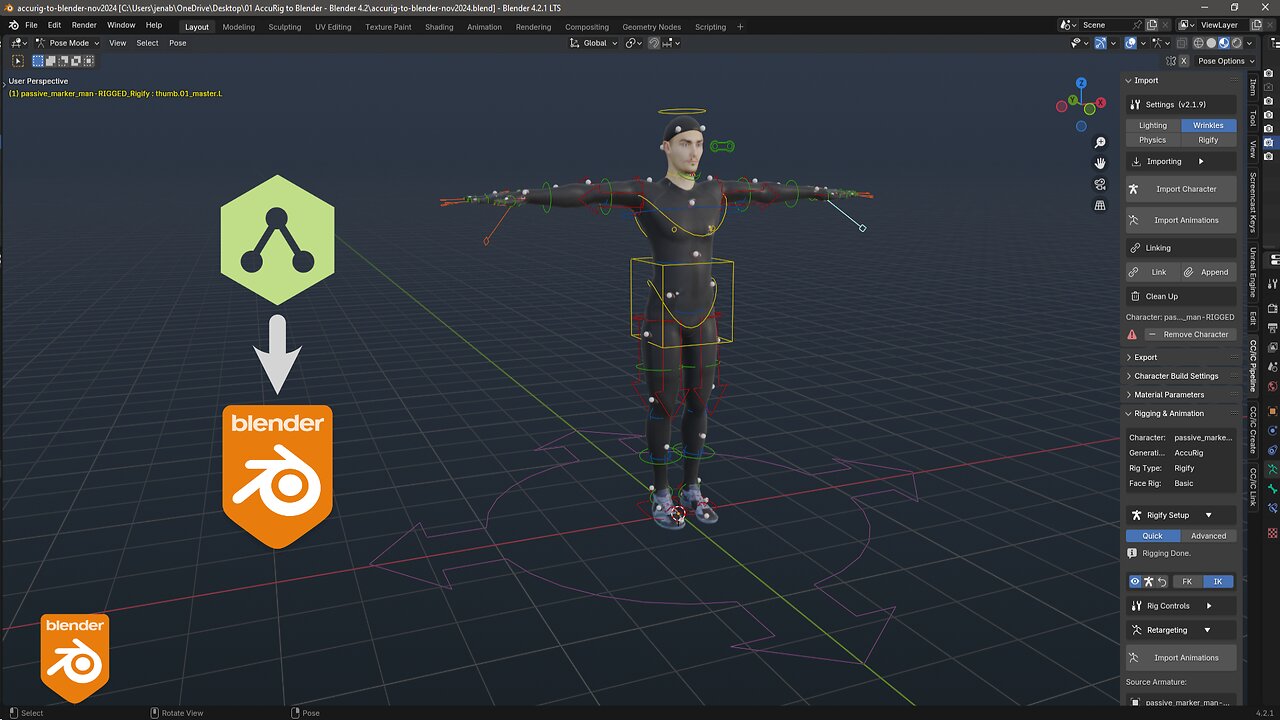Open the Pose menu in viewport header

178,43
